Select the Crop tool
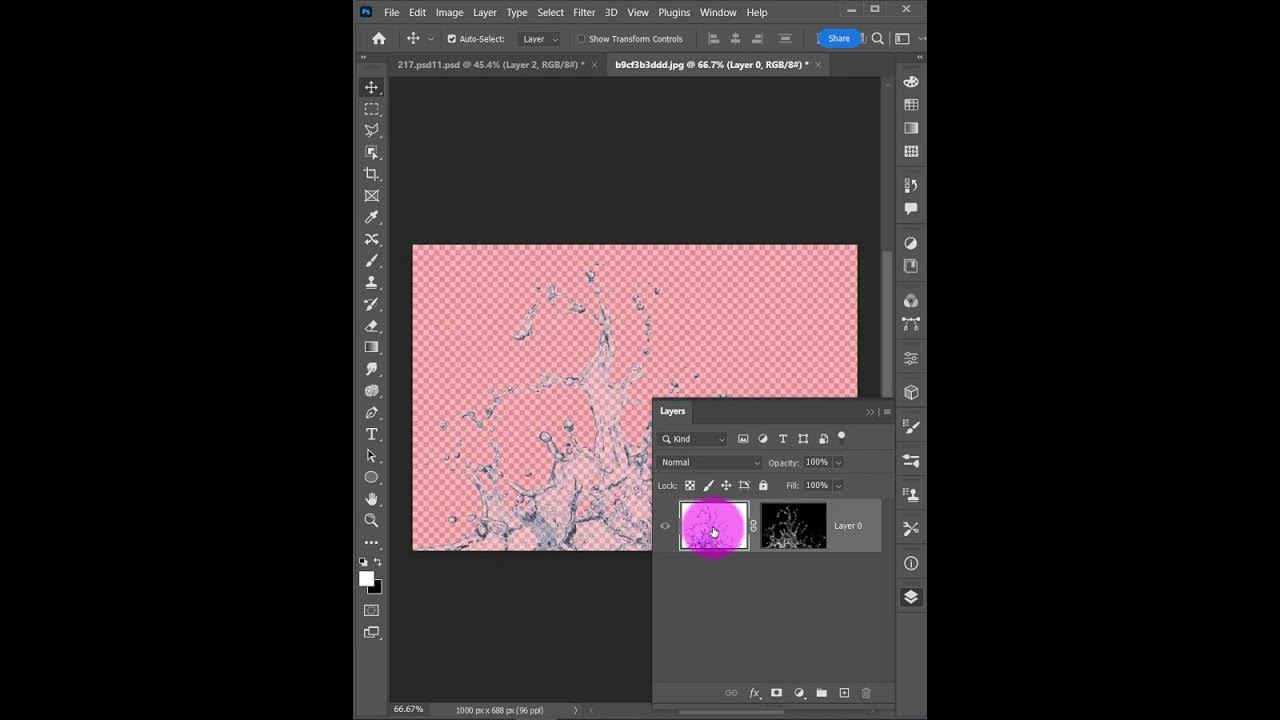 pyautogui.click(x=372, y=174)
